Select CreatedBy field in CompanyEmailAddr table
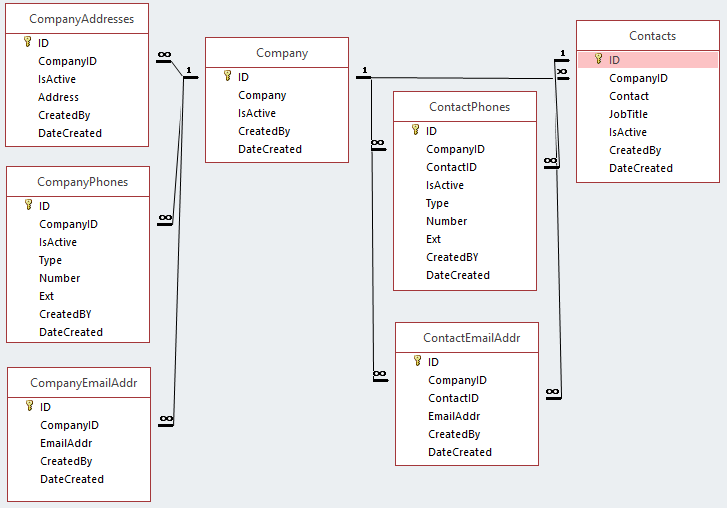Image resolution: width=727 pixels, height=508 pixels. pos(66,462)
